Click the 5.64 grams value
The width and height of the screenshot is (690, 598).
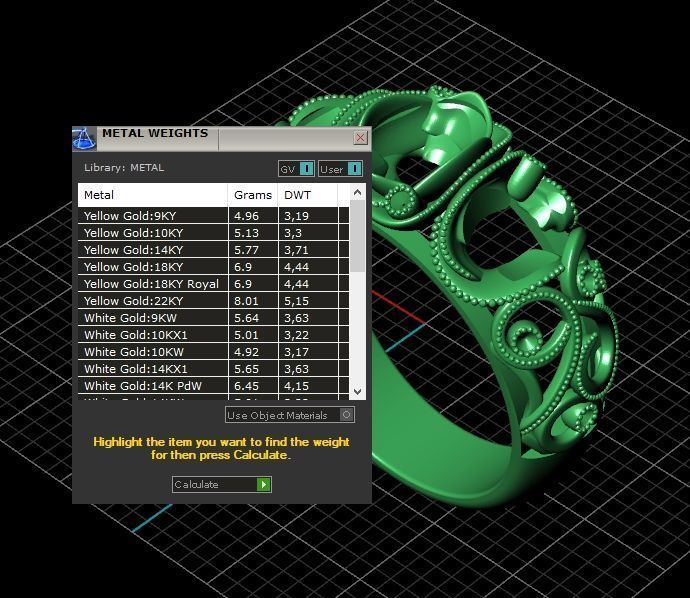[246, 318]
